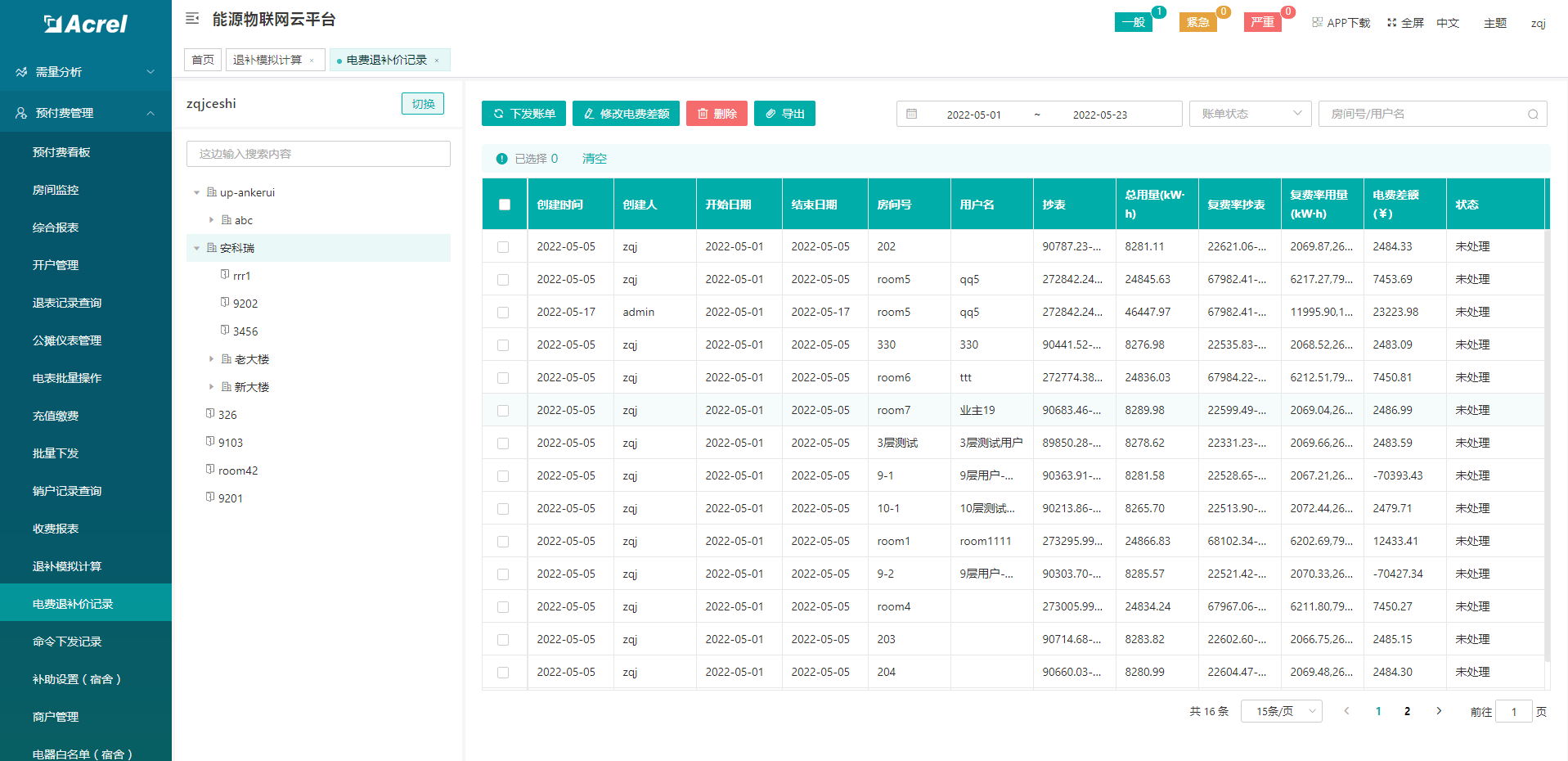The image size is (1568, 761).
Task: Click the table vertical scrollbar
Action: (x=1547, y=444)
